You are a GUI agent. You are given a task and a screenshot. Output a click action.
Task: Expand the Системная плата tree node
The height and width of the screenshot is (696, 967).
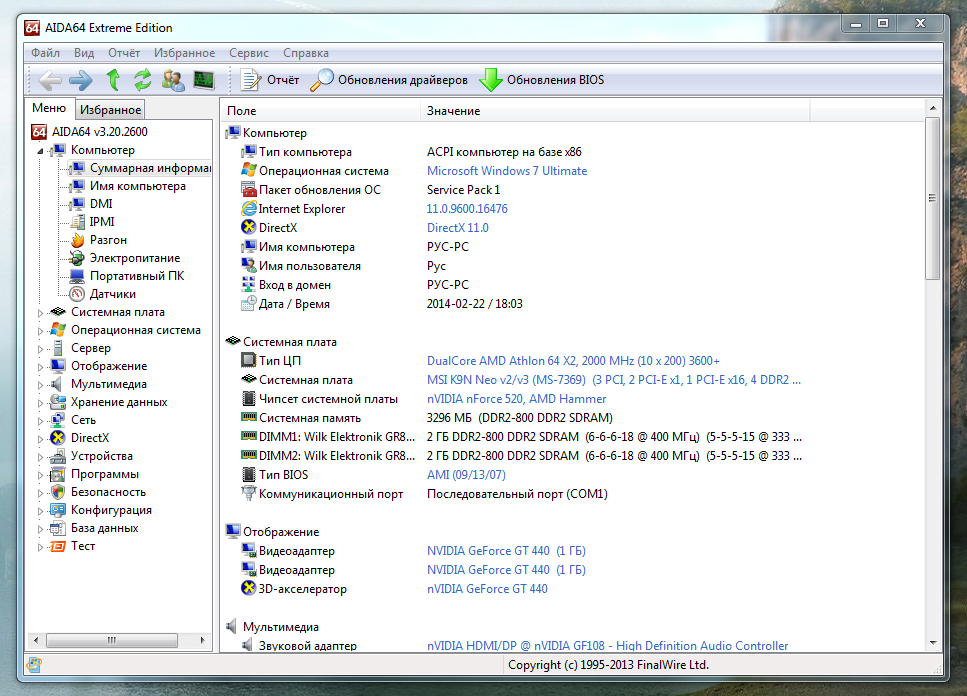pos(41,313)
